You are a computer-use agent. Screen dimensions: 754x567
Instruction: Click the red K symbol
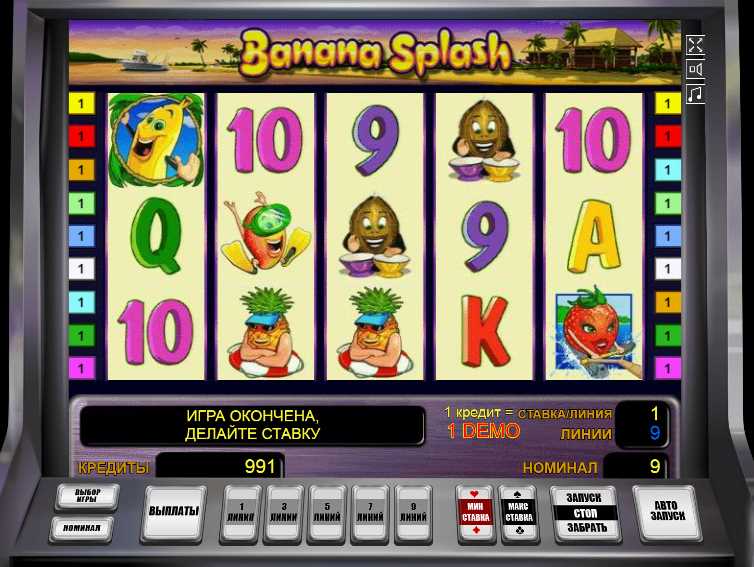pyautogui.click(x=485, y=331)
